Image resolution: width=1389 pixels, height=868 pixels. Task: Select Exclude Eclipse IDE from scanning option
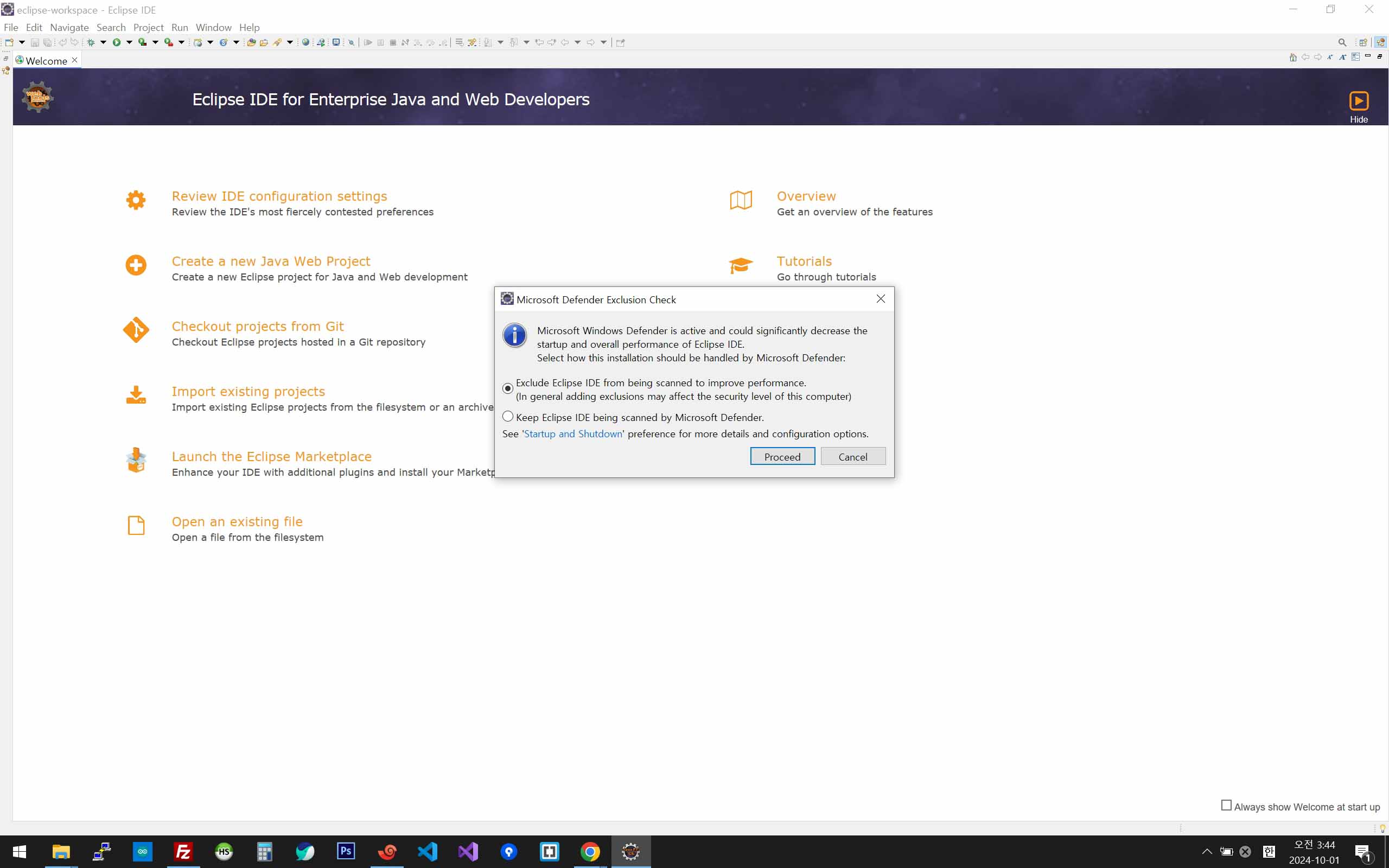(x=508, y=388)
